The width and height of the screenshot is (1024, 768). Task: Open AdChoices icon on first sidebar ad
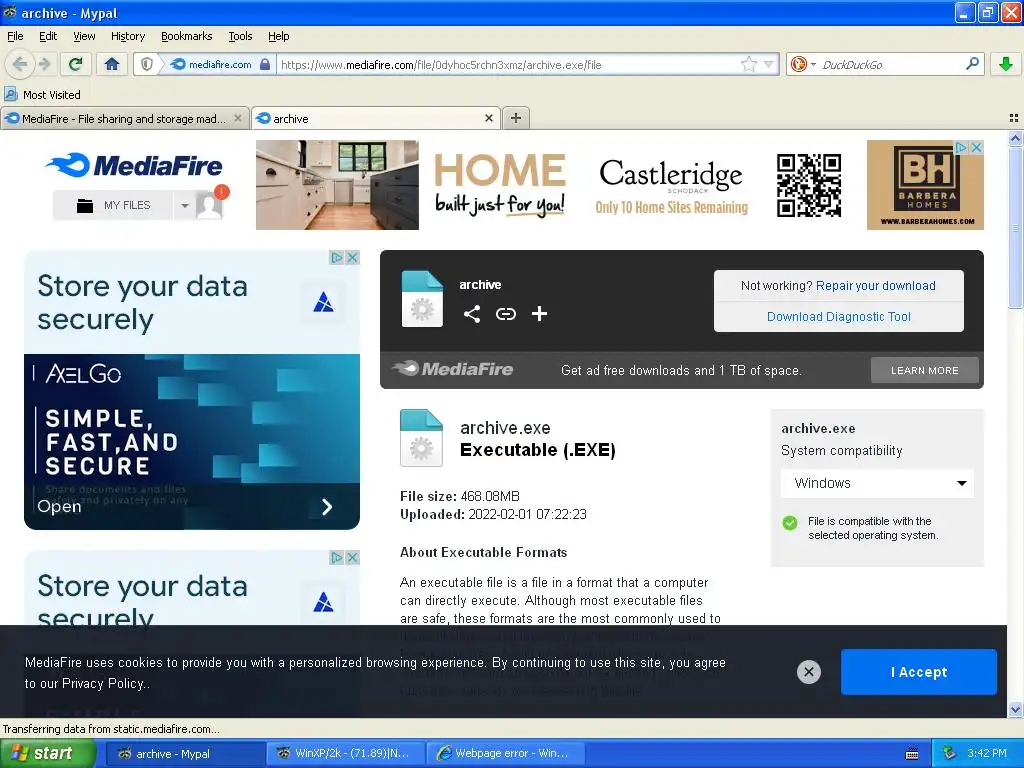pos(336,257)
